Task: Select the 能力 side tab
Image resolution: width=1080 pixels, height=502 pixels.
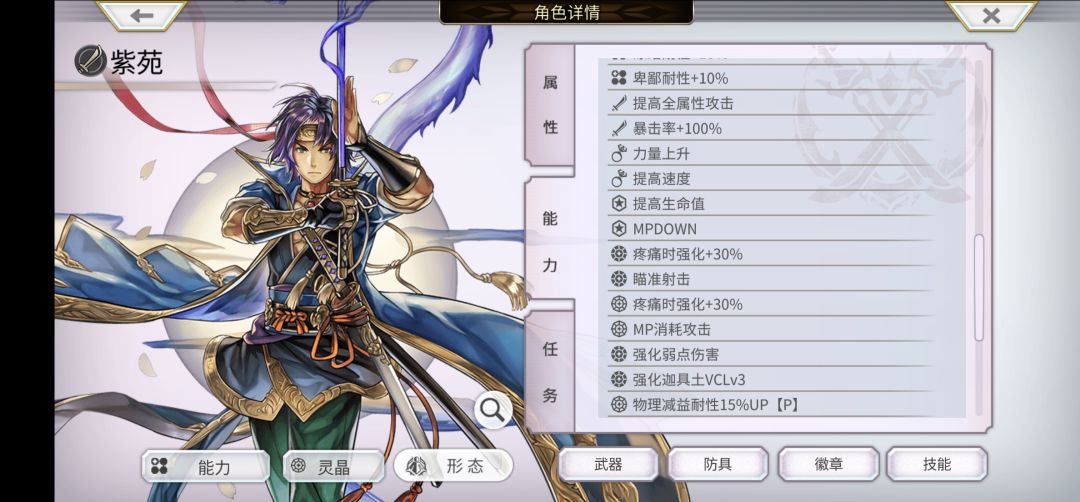Action: [550, 241]
